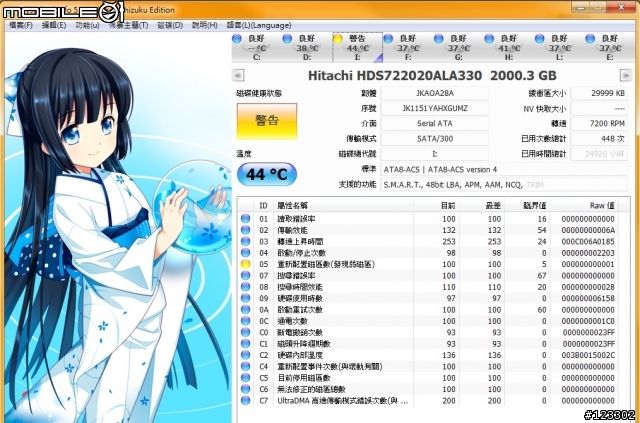This screenshot has height=423, width=640.
Task: Click the Shizuku character image
Action: [118, 227]
